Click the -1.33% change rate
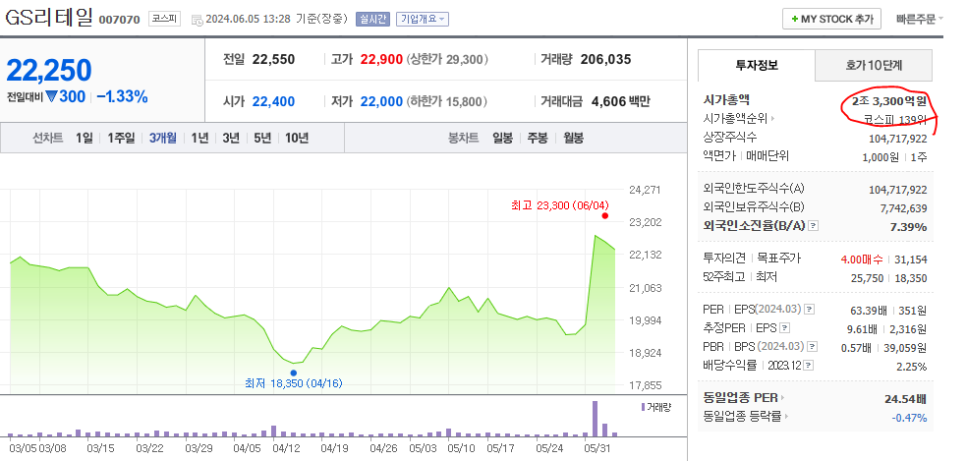Viewport: 966px width, 461px height. 122,97
